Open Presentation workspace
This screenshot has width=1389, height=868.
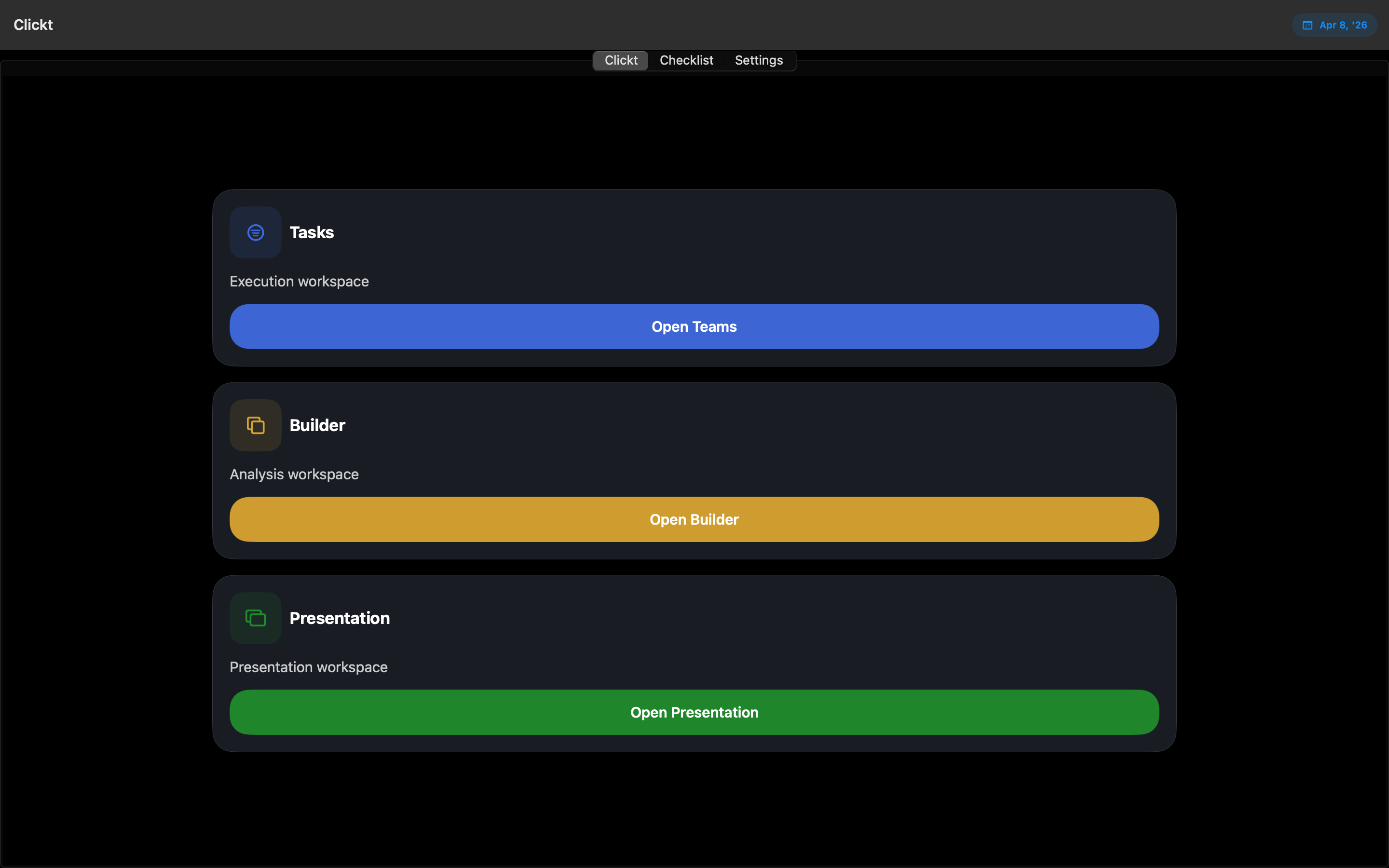[x=694, y=712]
